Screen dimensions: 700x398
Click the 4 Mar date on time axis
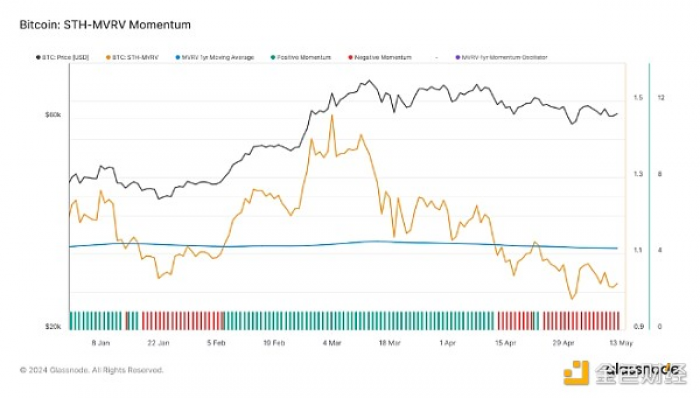pyautogui.click(x=332, y=343)
